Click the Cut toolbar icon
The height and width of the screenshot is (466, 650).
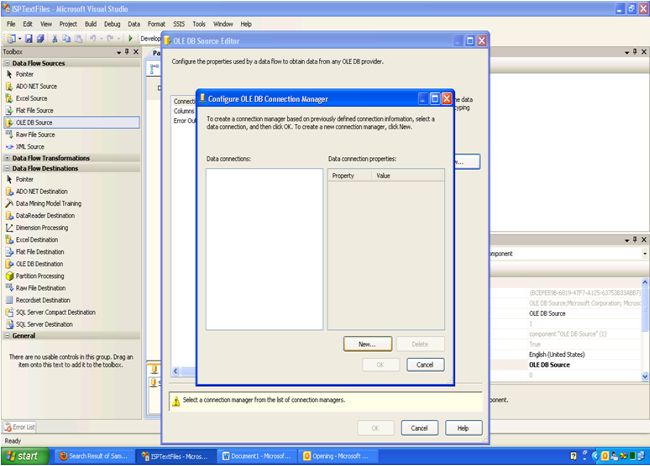coord(55,39)
